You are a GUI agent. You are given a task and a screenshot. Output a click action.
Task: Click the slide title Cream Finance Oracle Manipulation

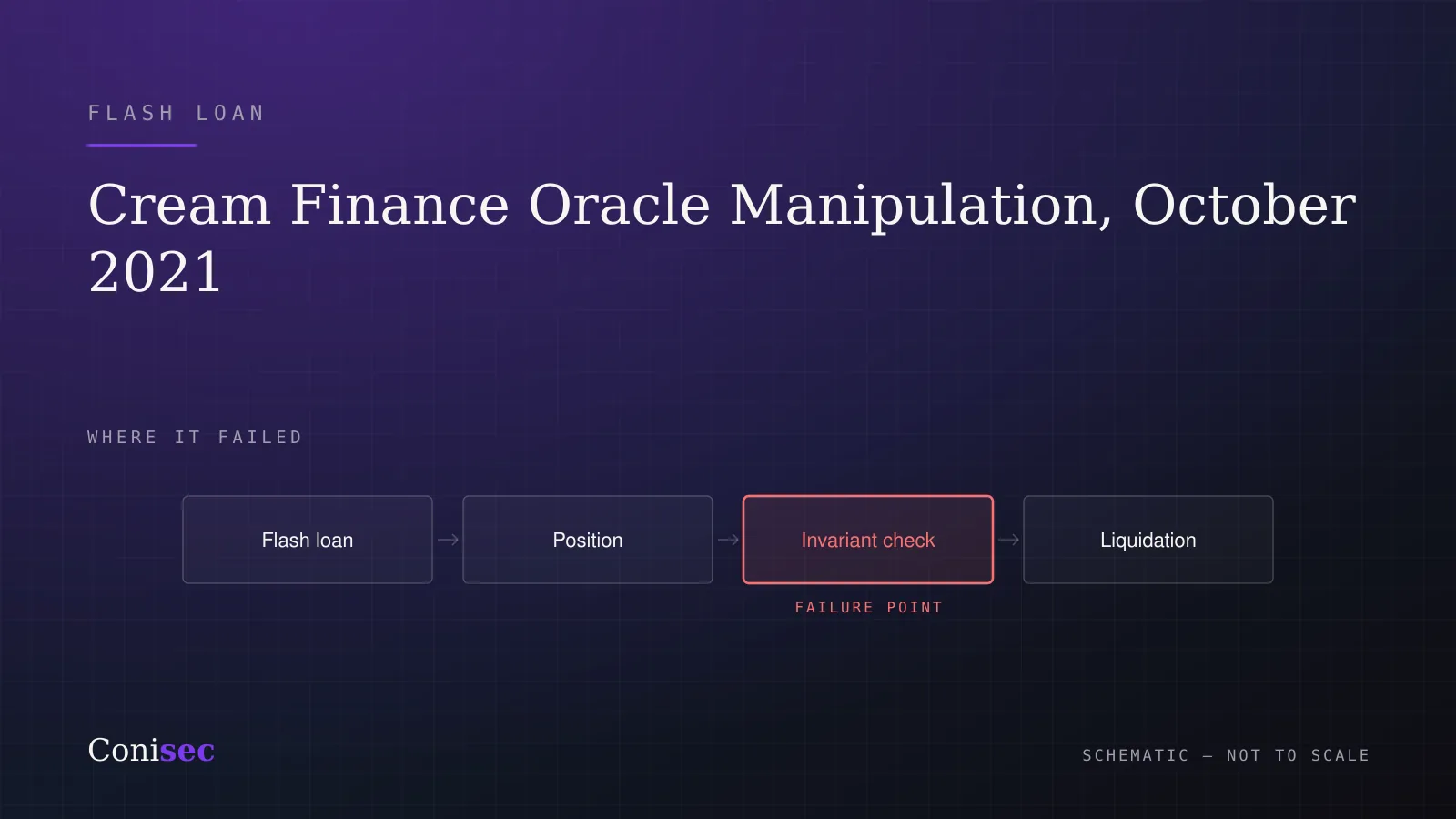[x=723, y=238]
